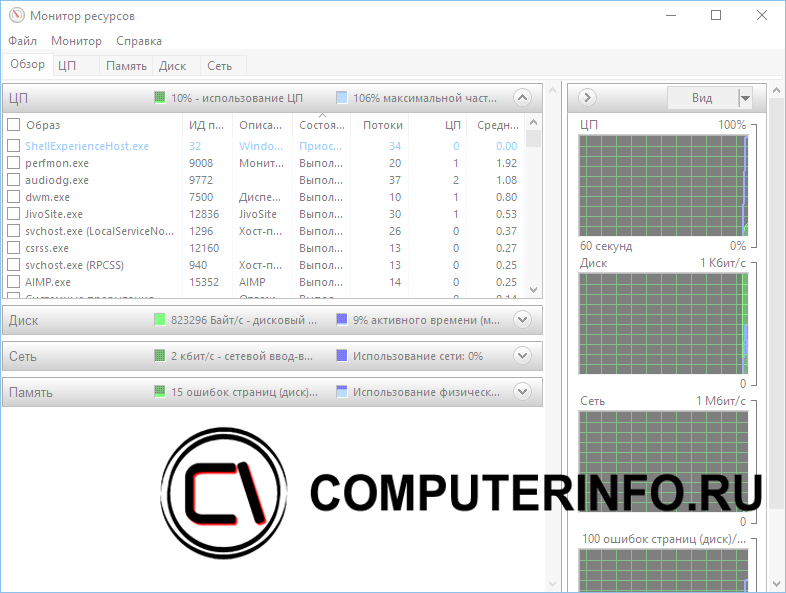Click the green CPU usage legend square
Viewport: 786px width, 593px height.
(159, 98)
